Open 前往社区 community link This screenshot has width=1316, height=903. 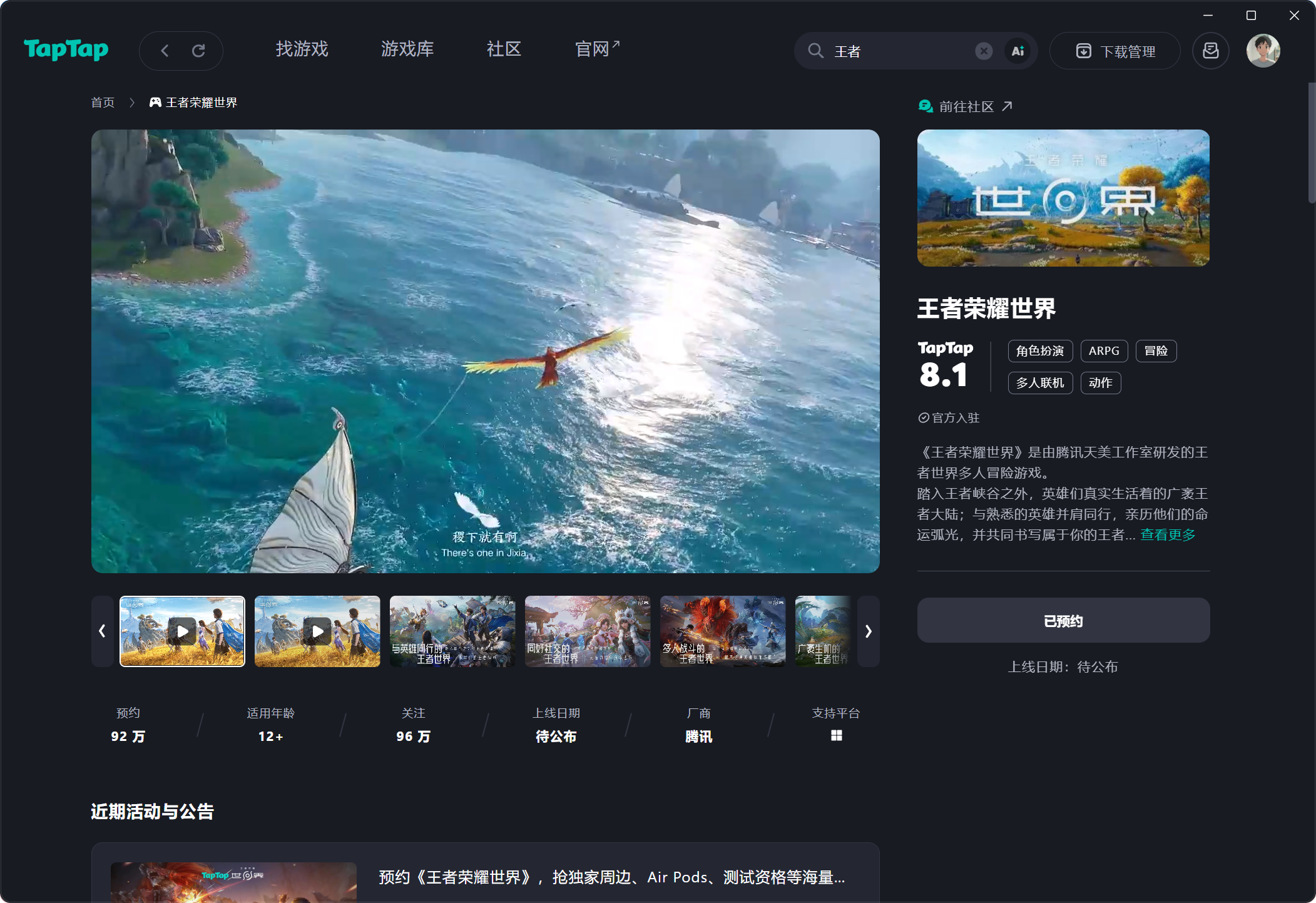(x=966, y=107)
